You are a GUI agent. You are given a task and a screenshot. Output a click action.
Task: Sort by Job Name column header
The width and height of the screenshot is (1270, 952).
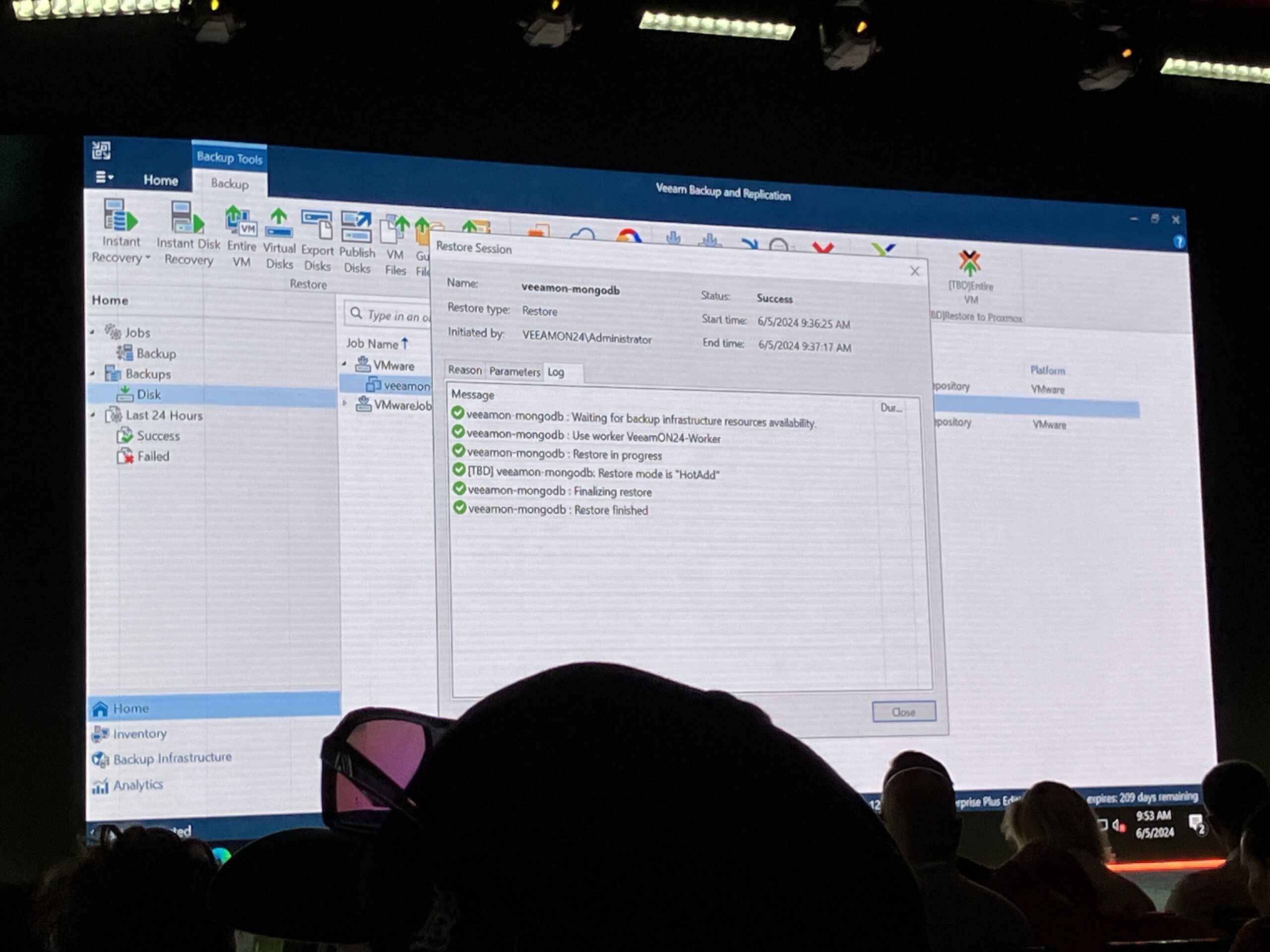377,344
